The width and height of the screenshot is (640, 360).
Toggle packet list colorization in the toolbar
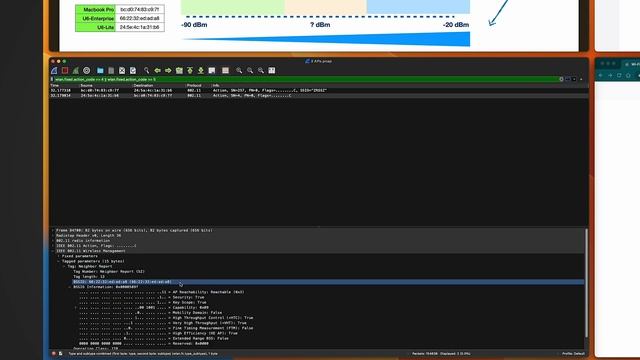225,71
